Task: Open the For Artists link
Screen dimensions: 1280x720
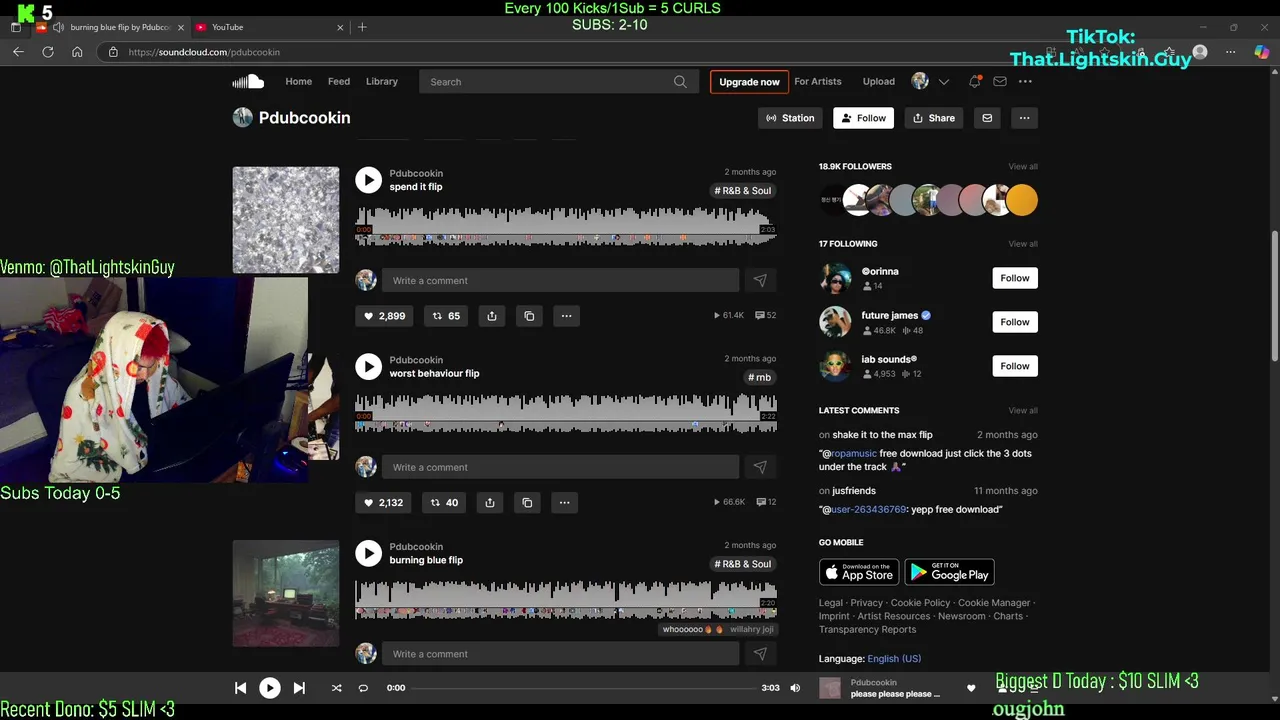Action: (818, 82)
